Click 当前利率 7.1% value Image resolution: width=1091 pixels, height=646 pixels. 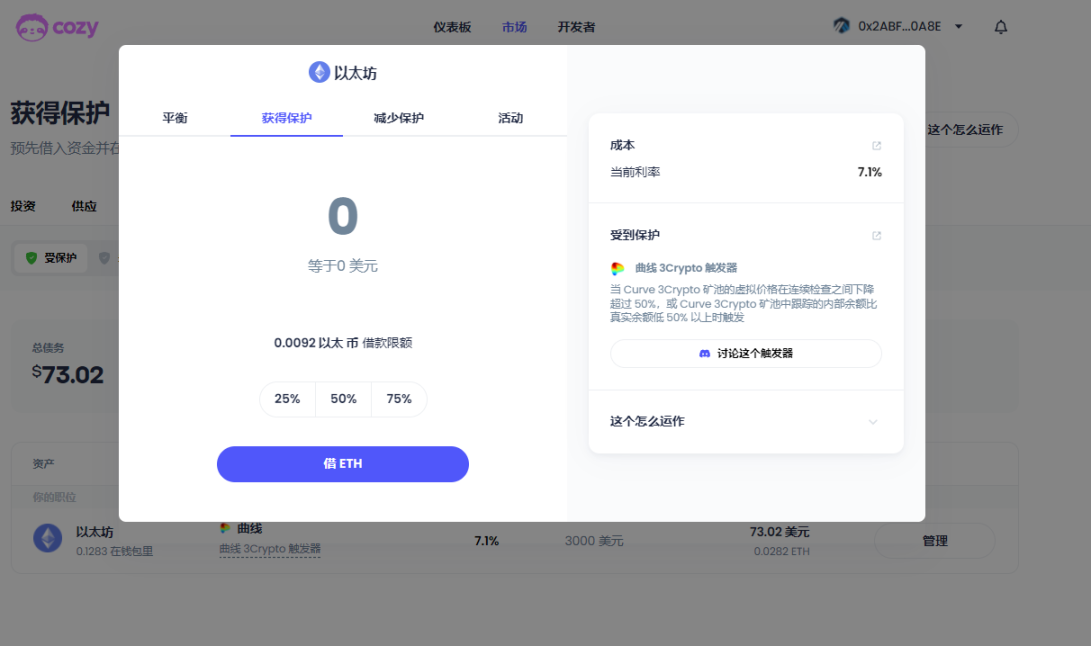[x=870, y=172]
